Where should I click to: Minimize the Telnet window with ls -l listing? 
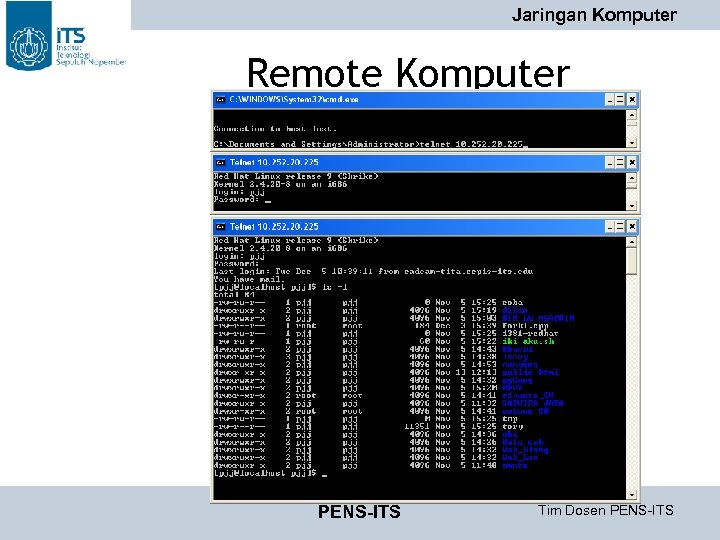[610, 227]
